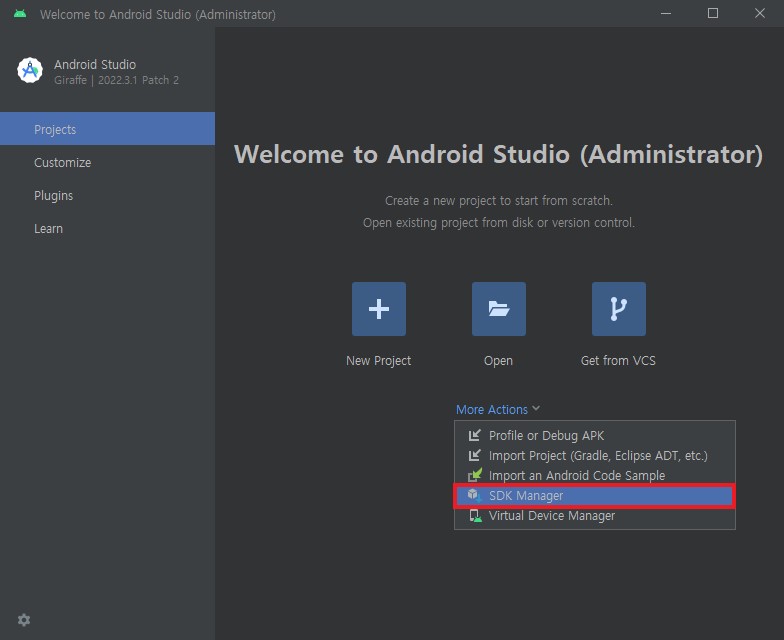Click the New Project plus icon
The image size is (784, 640).
coord(378,308)
